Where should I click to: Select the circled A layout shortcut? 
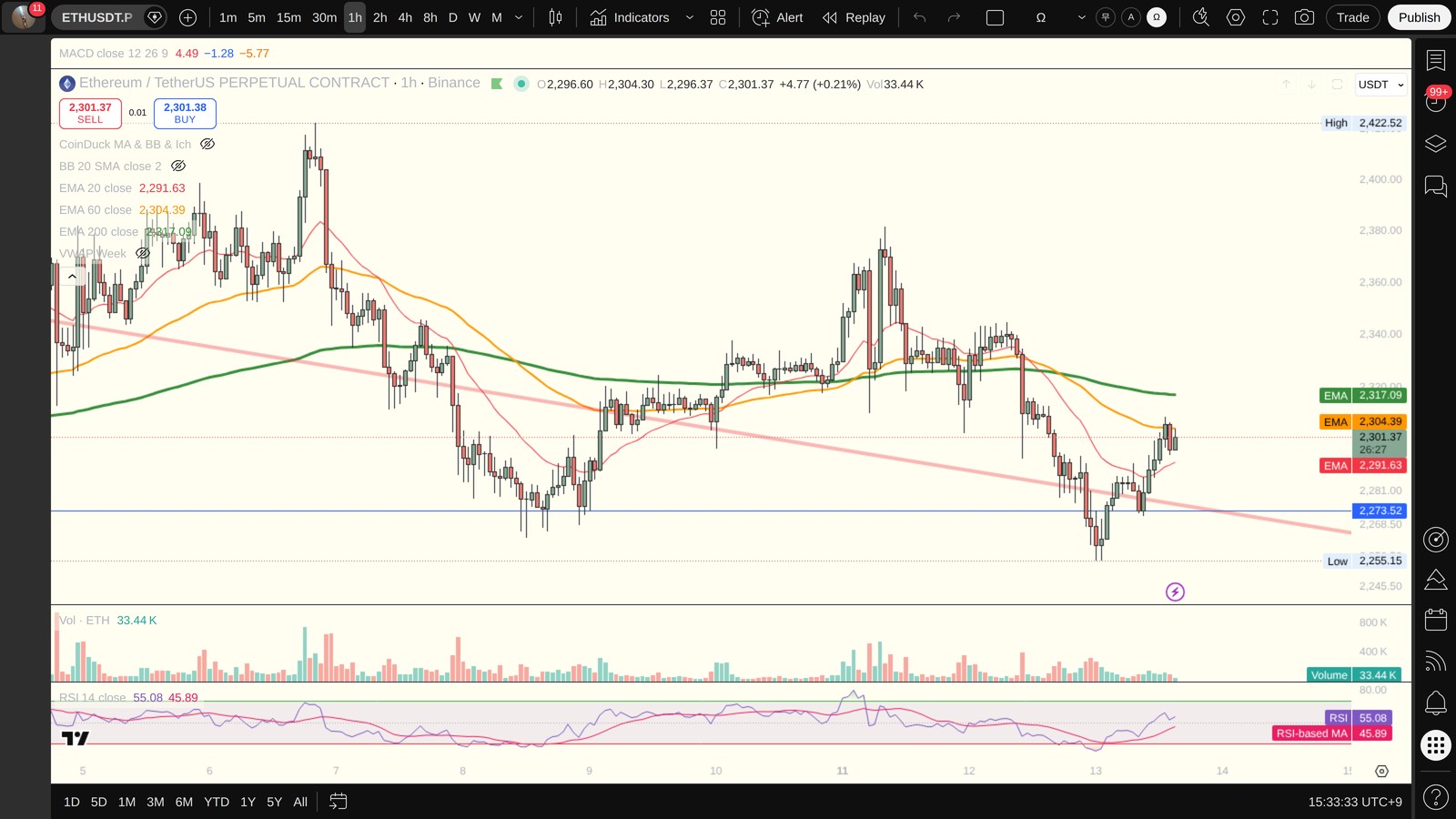tap(1131, 17)
